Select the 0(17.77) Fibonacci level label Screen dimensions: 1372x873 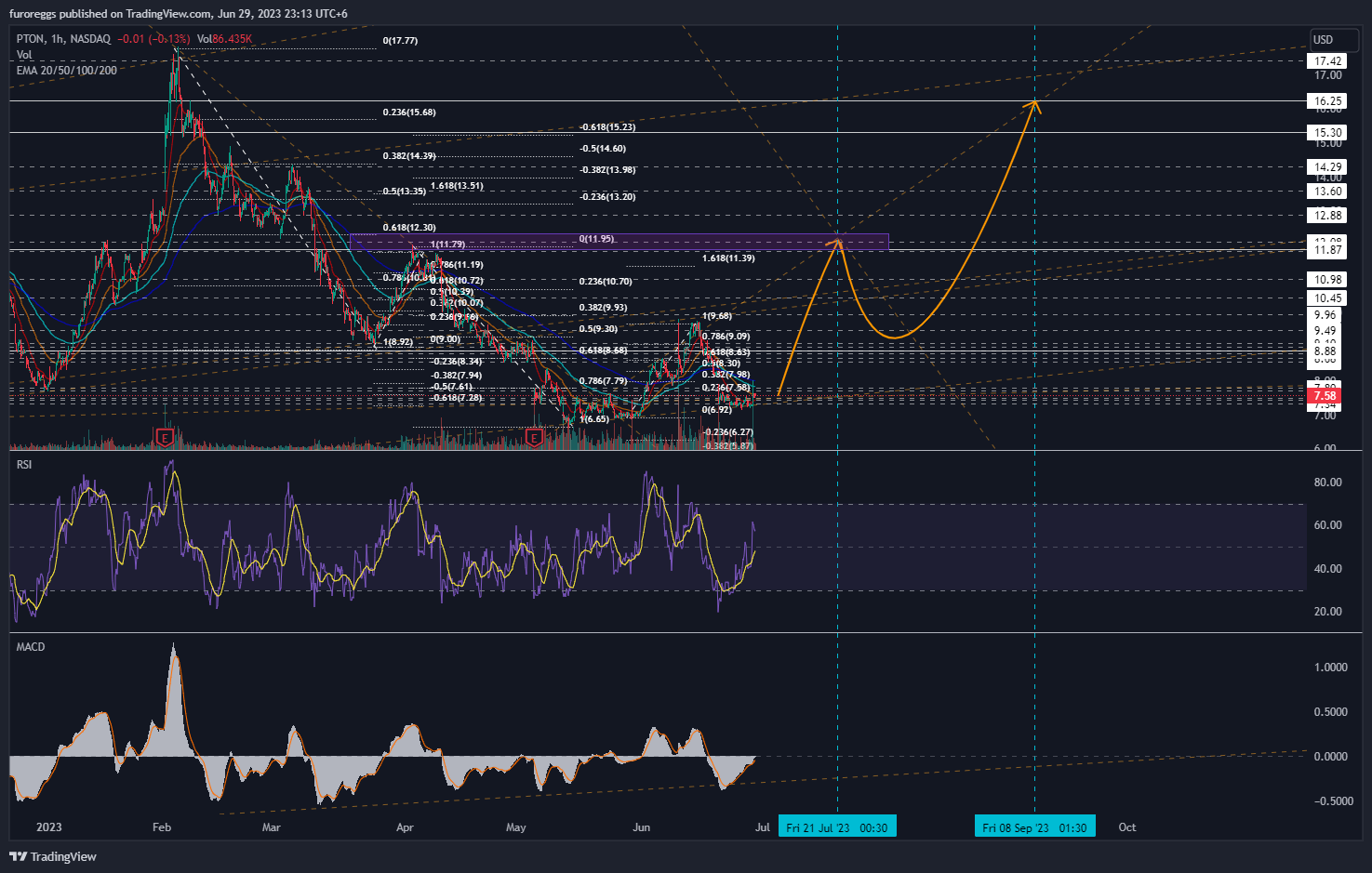pos(400,41)
